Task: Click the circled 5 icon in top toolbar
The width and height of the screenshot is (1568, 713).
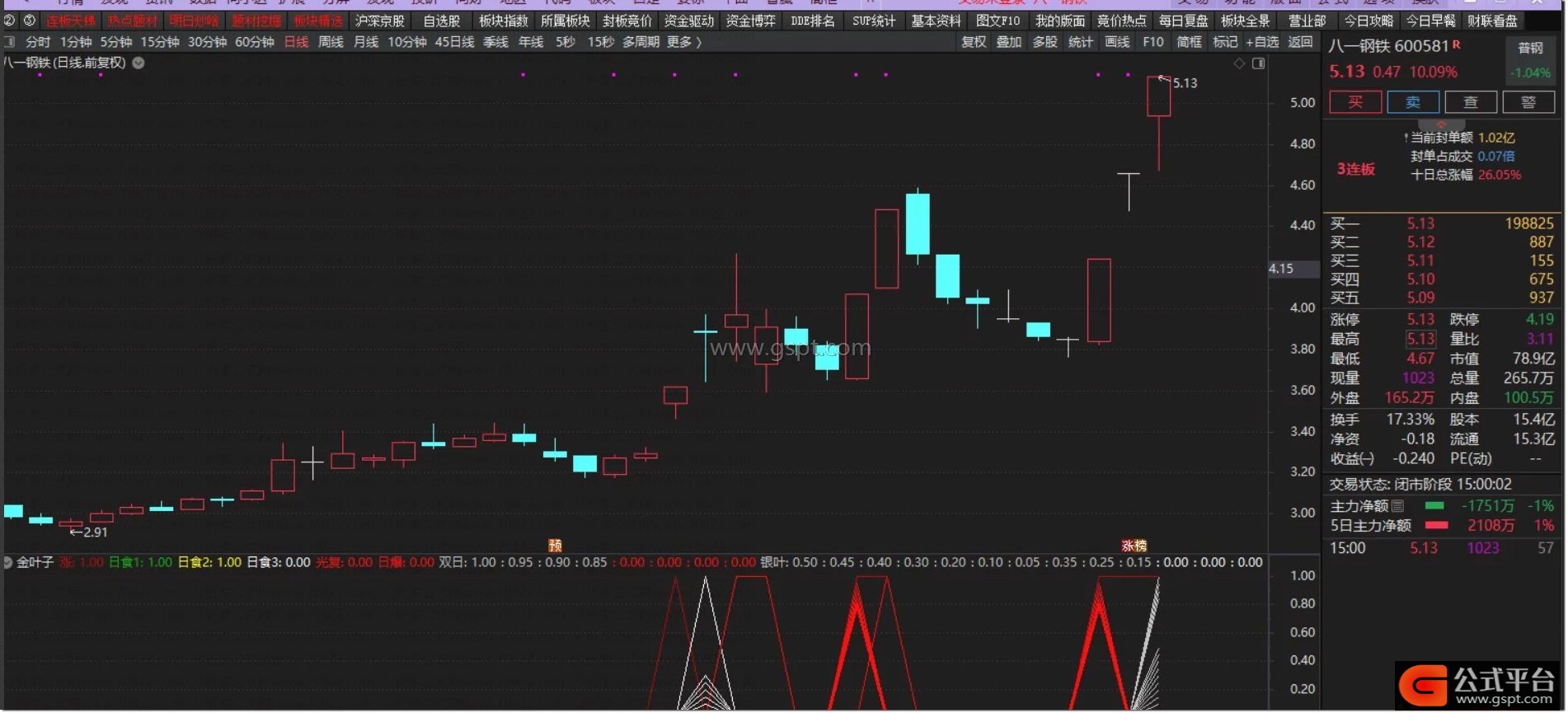Action: [x=30, y=21]
